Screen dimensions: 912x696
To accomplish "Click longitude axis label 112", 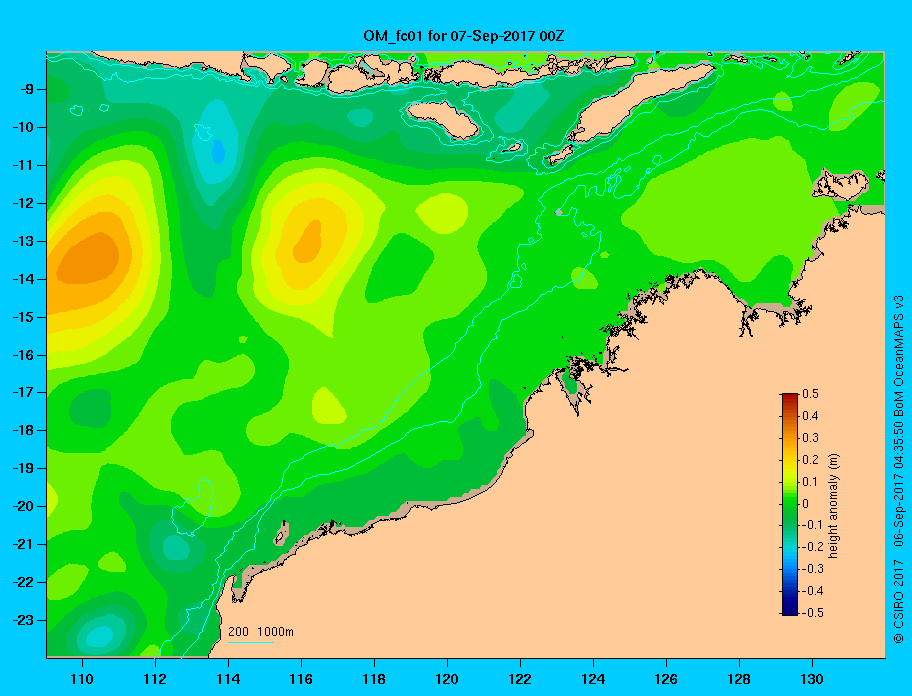I will click(x=155, y=679).
